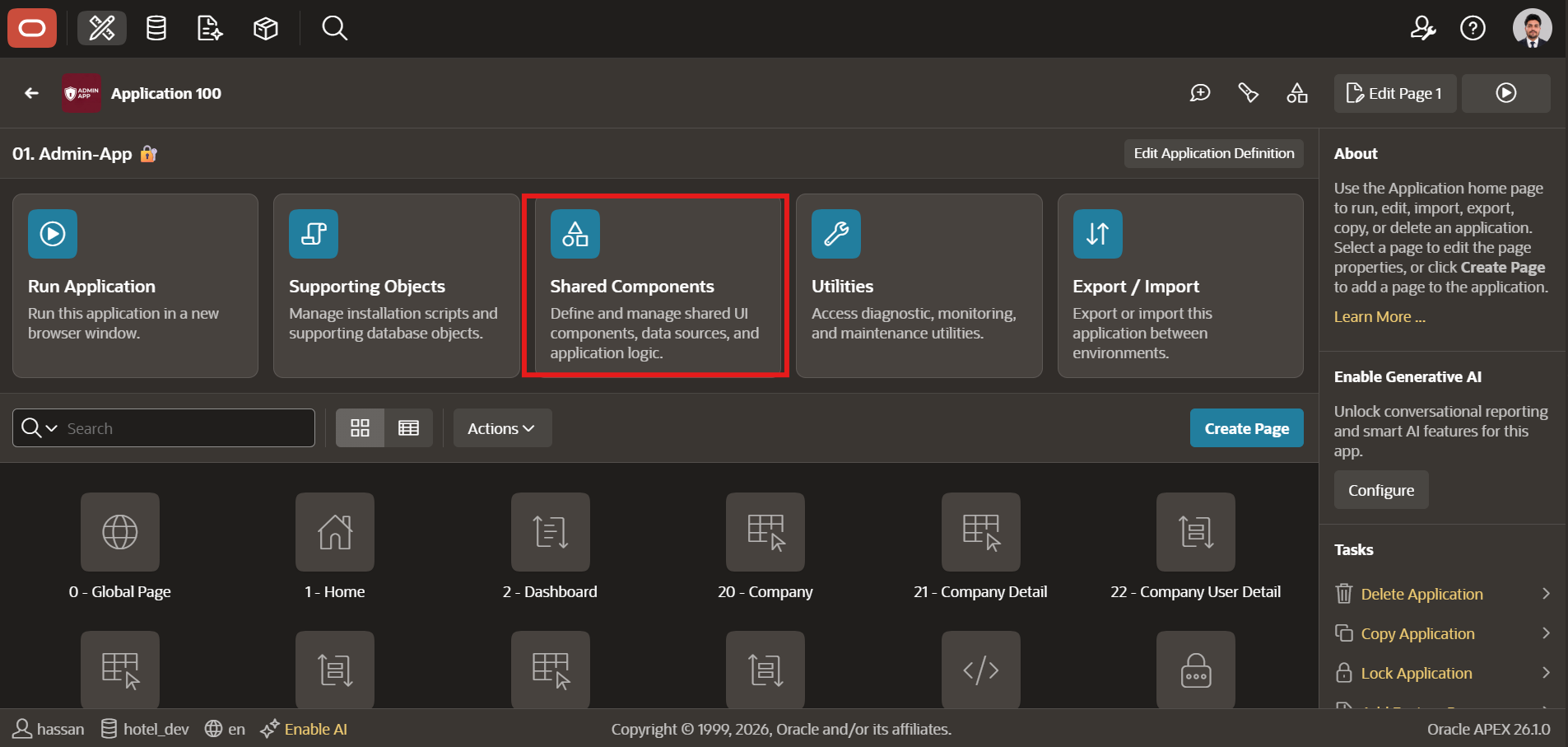Click the hassan user status entry
This screenshot has width=1568, height=747.
pos(49,729)
